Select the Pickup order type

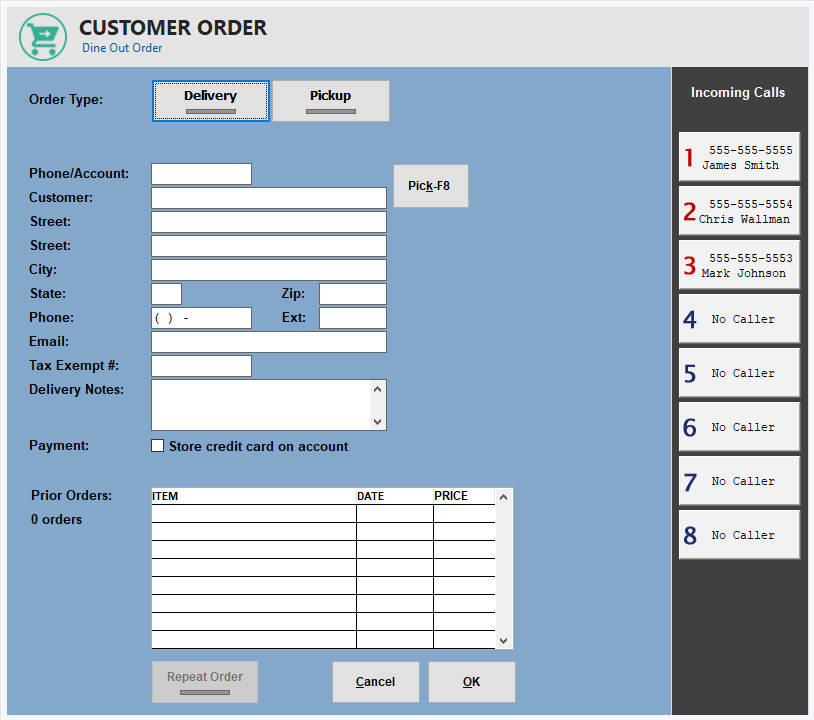331,101
